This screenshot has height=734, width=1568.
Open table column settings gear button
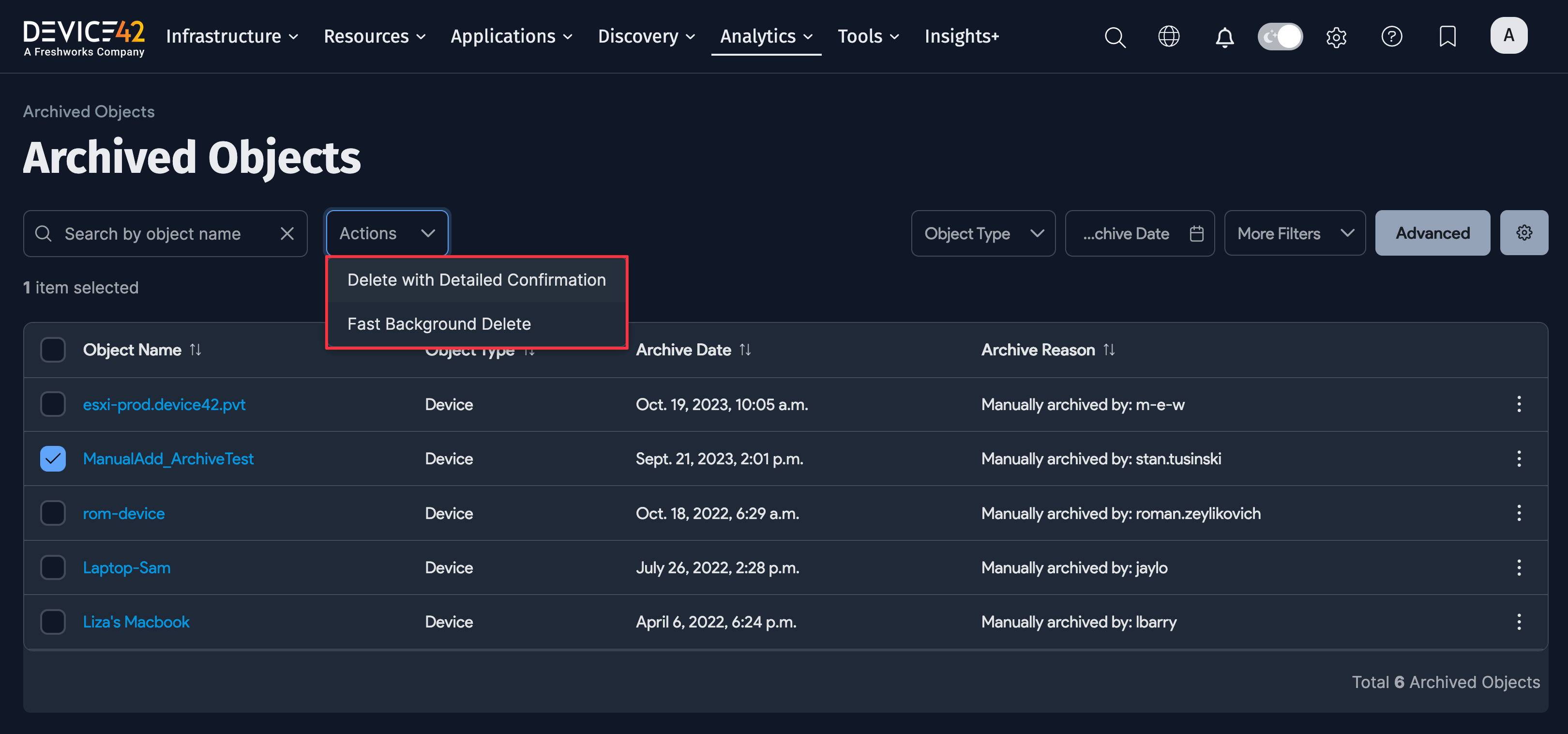click(1523, 233)
